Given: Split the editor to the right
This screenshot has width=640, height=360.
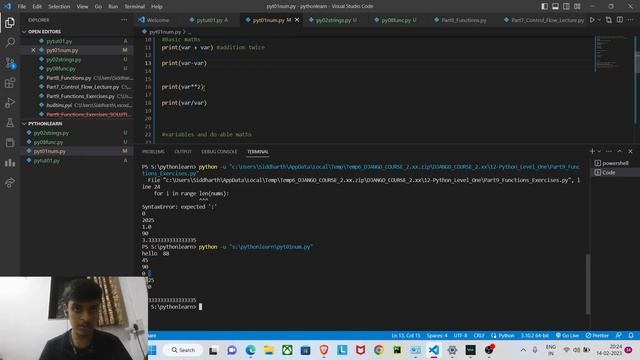Looking at the screenshot, I should (x=620, y=20).
